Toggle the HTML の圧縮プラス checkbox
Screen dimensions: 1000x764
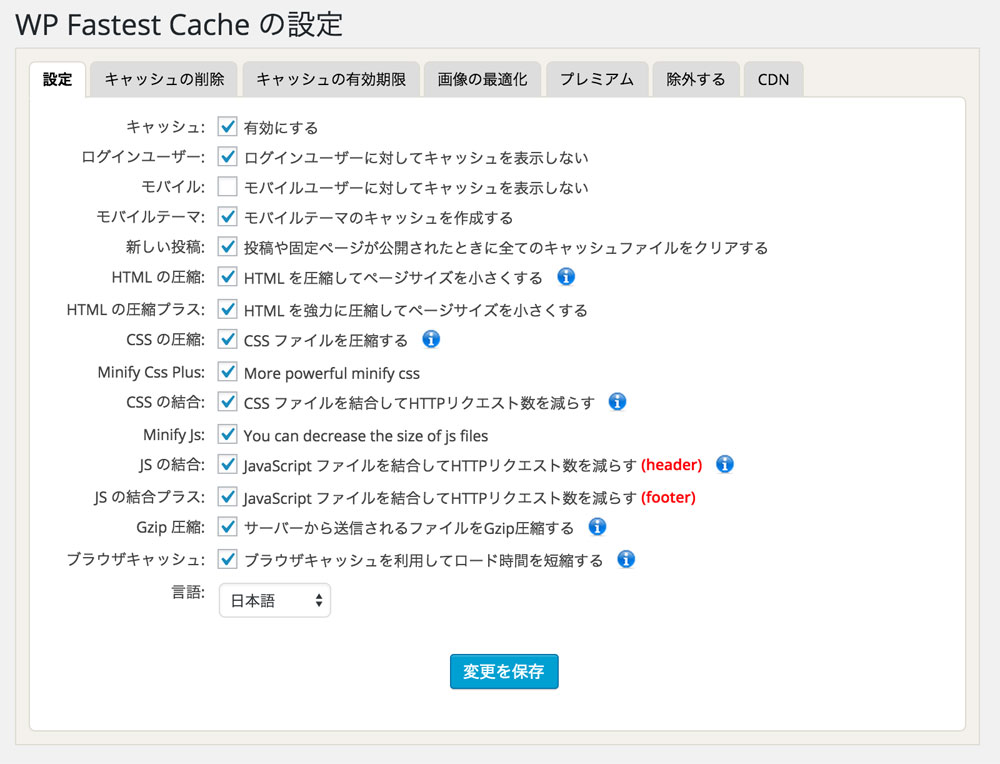pyautogui.click(x=227, y=309)
